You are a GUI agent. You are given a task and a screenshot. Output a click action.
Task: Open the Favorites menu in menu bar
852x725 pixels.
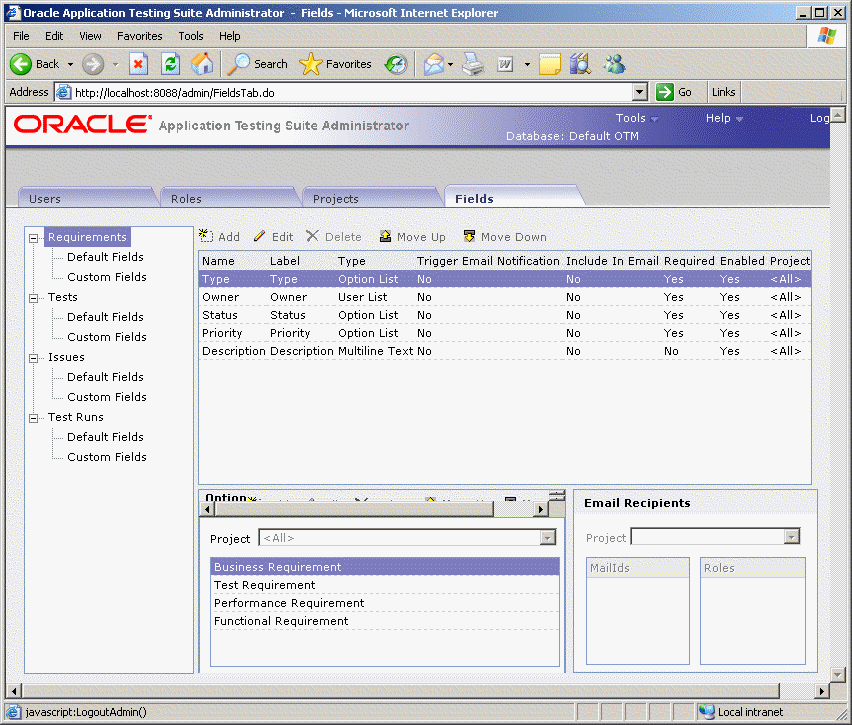click(x=139, y=36)
